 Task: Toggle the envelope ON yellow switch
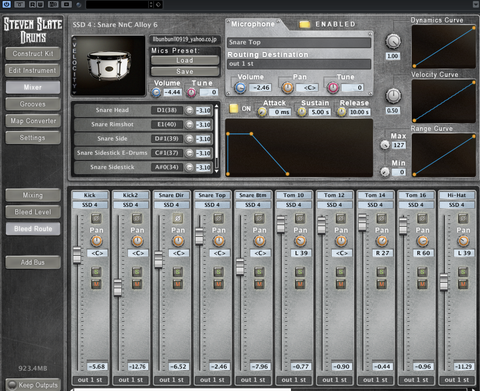tap(234, 108)
